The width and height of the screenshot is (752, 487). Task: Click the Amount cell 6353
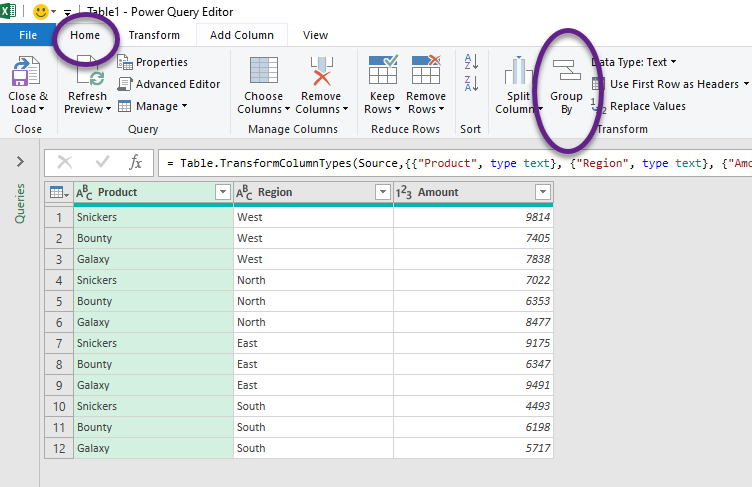pos(473,301)
